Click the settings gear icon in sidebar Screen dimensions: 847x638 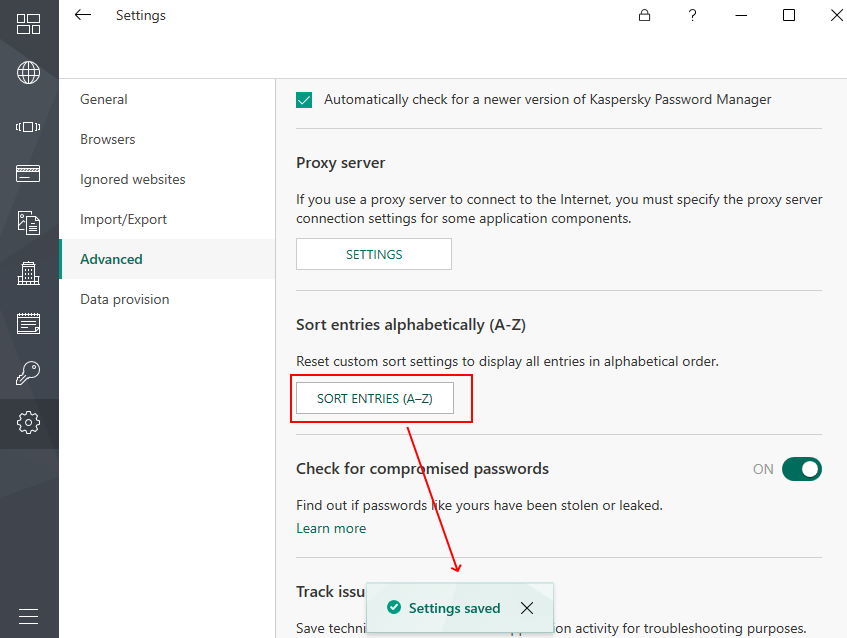point(28,423)
